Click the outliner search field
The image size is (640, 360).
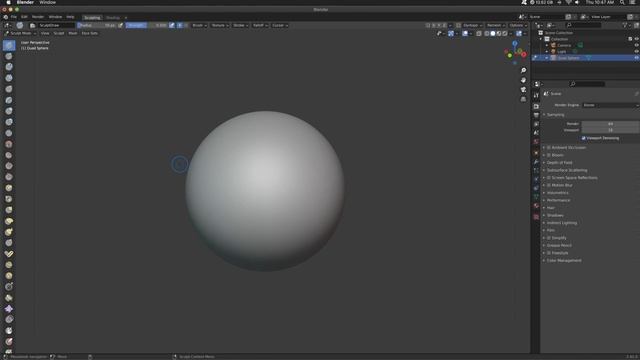click(583, 25)
